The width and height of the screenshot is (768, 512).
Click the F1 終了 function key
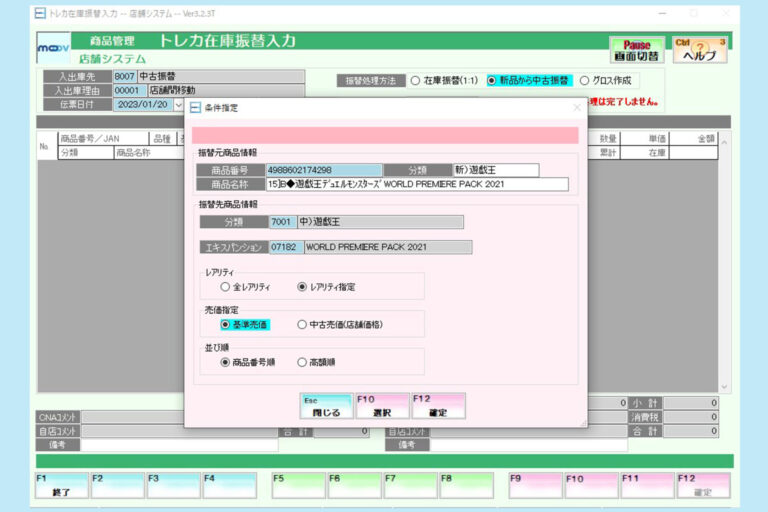click(62, 485)
